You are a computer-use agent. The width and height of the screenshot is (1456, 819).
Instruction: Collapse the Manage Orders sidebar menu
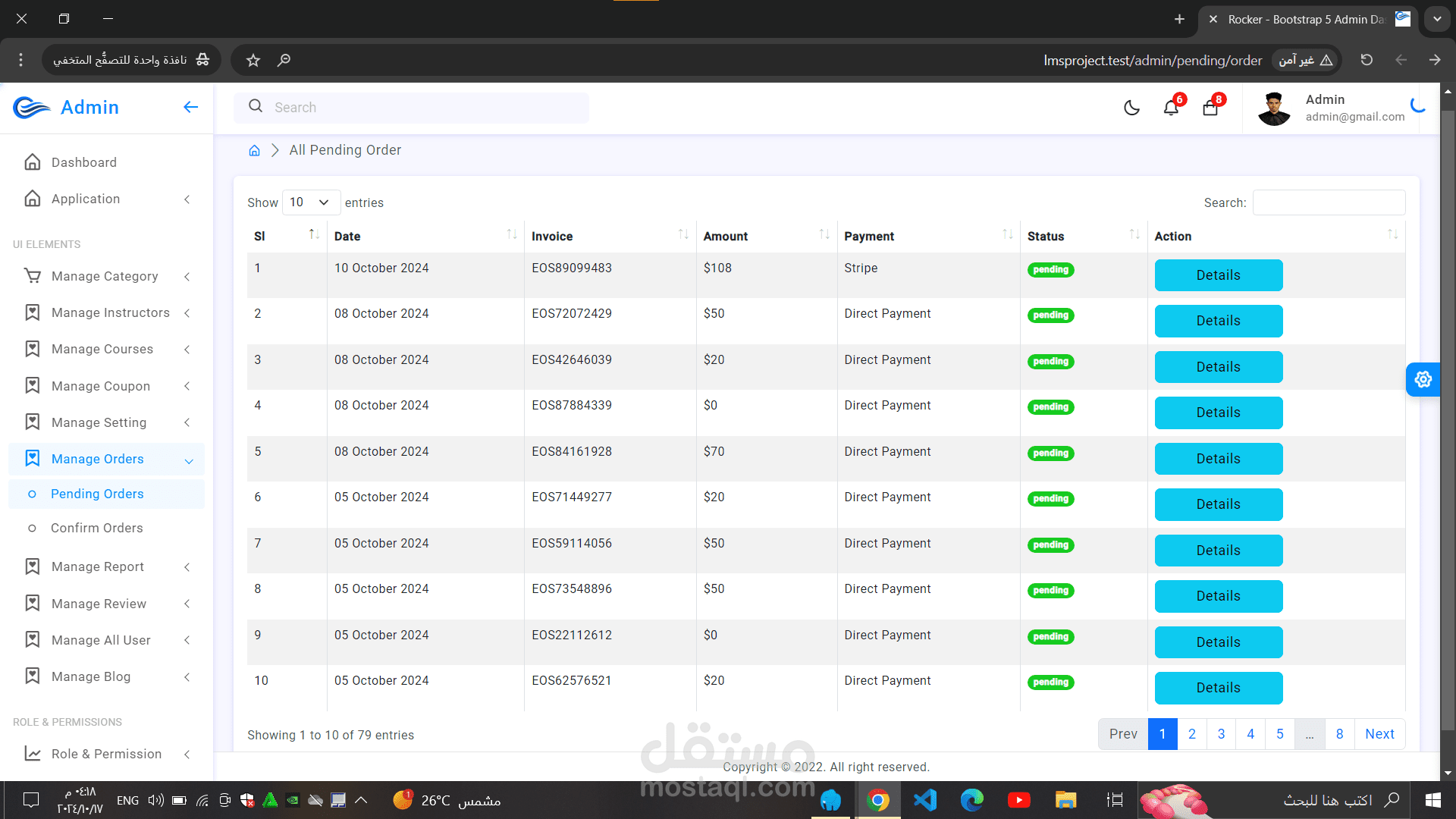106,459
